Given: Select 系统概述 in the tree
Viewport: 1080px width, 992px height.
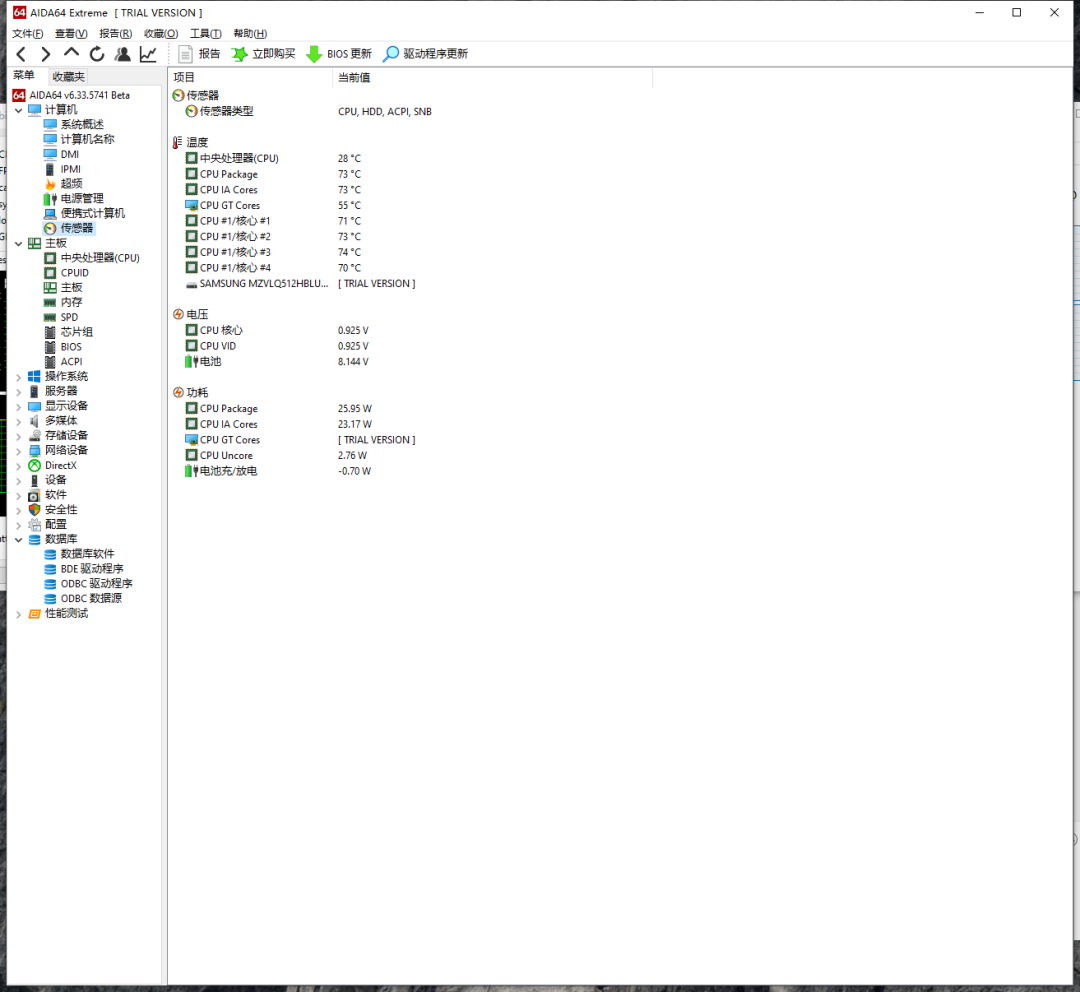Looking at the screenshot, I should coord(82,125).
